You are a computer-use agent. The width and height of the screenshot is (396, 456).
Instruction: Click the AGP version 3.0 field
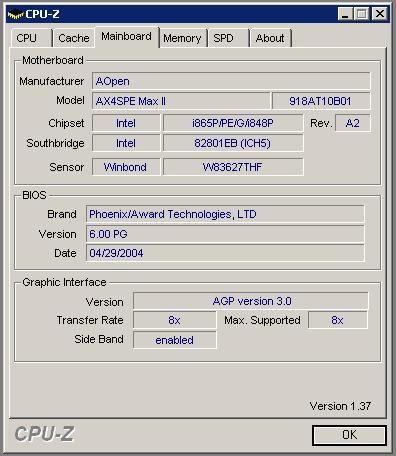click(x=251, y=301)
